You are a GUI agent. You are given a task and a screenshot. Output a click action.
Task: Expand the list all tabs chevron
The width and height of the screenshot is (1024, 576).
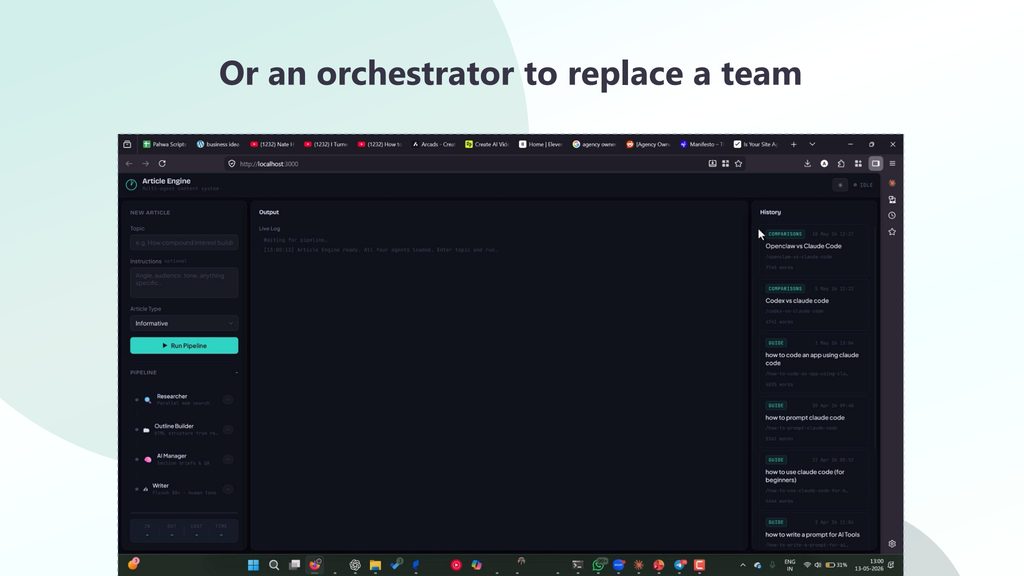tap(812, 144)
